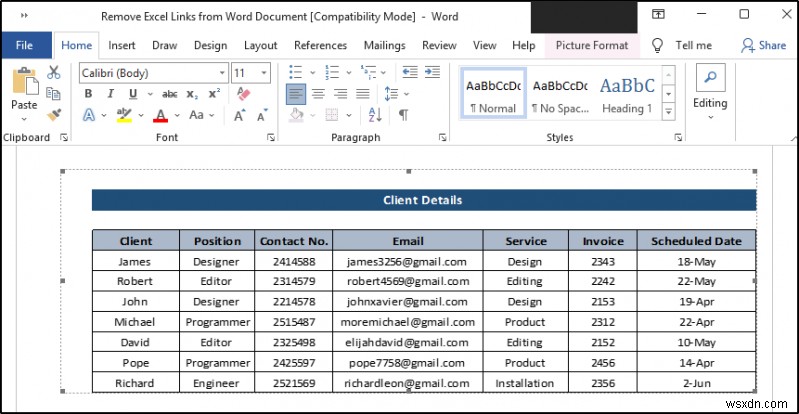Viewport: 799px width, 414px height.
Task: Apply the Normal style
Action: tap(493, 93)
